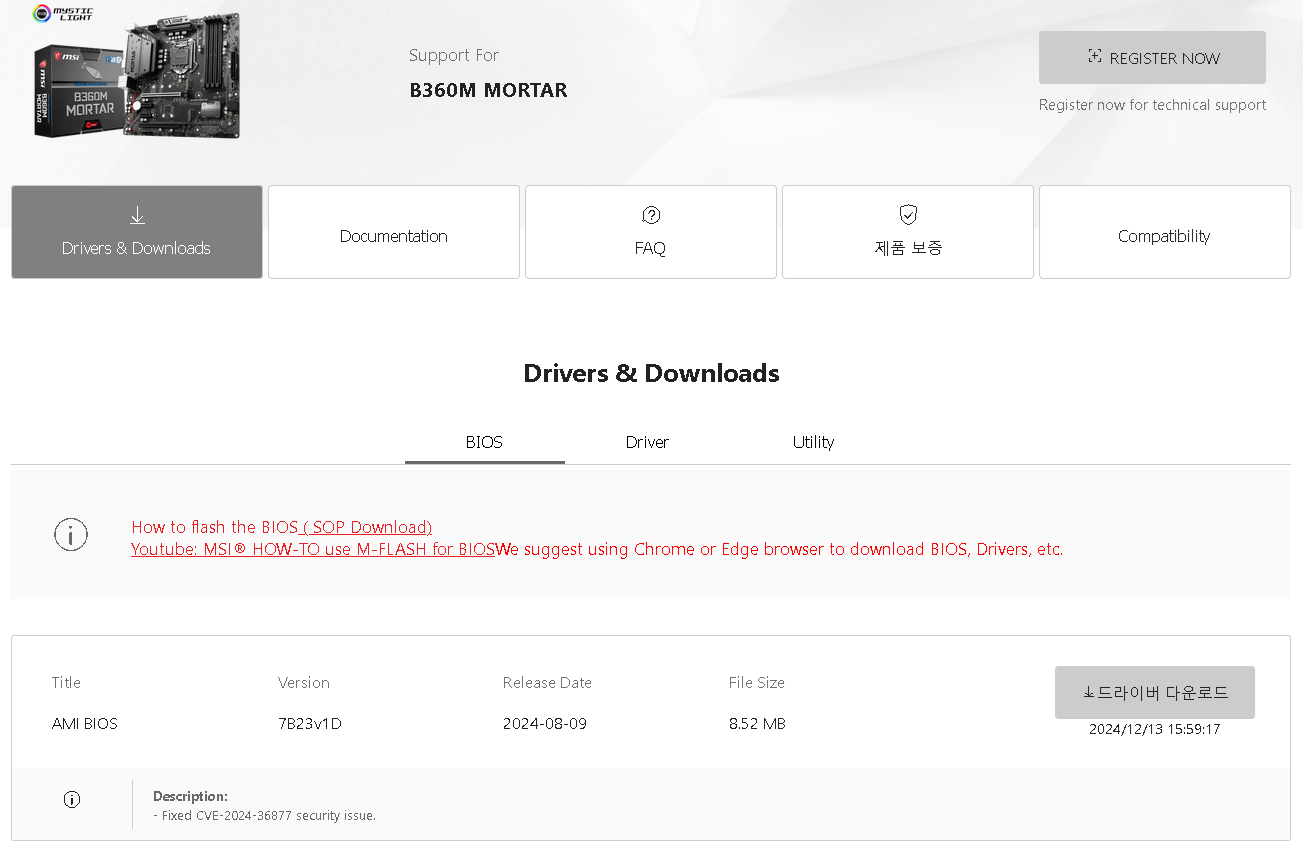This screenshot has width=1303, height=849.
Task: Click the Drivers & Downloads section heading
Action: pos(651,373)
